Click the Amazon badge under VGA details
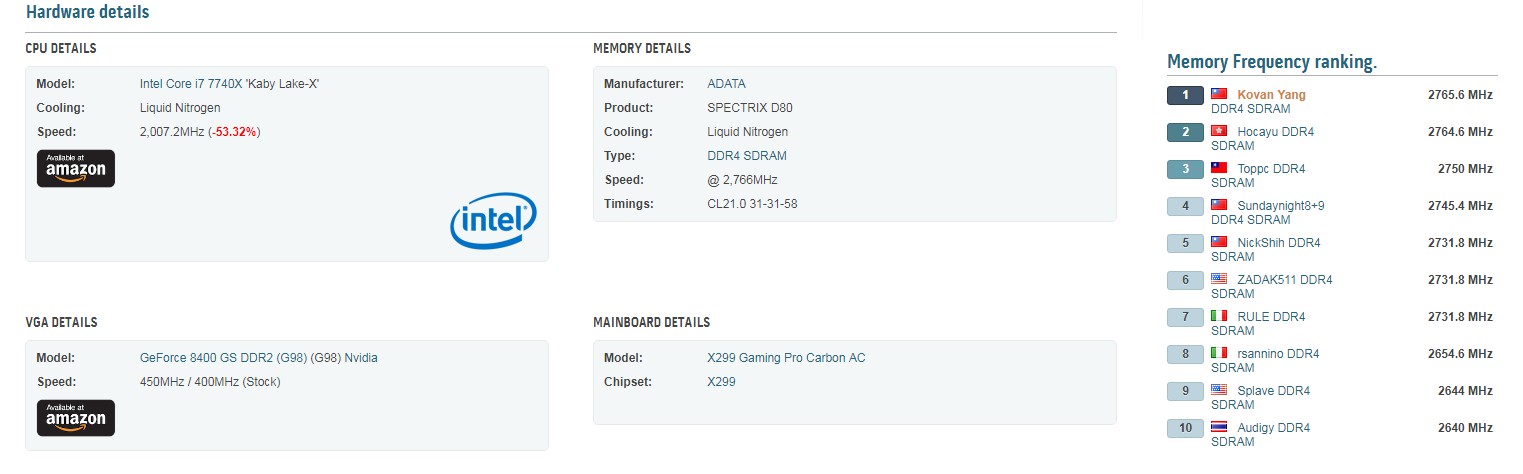The image size is (1523, 474). (76, 418)
